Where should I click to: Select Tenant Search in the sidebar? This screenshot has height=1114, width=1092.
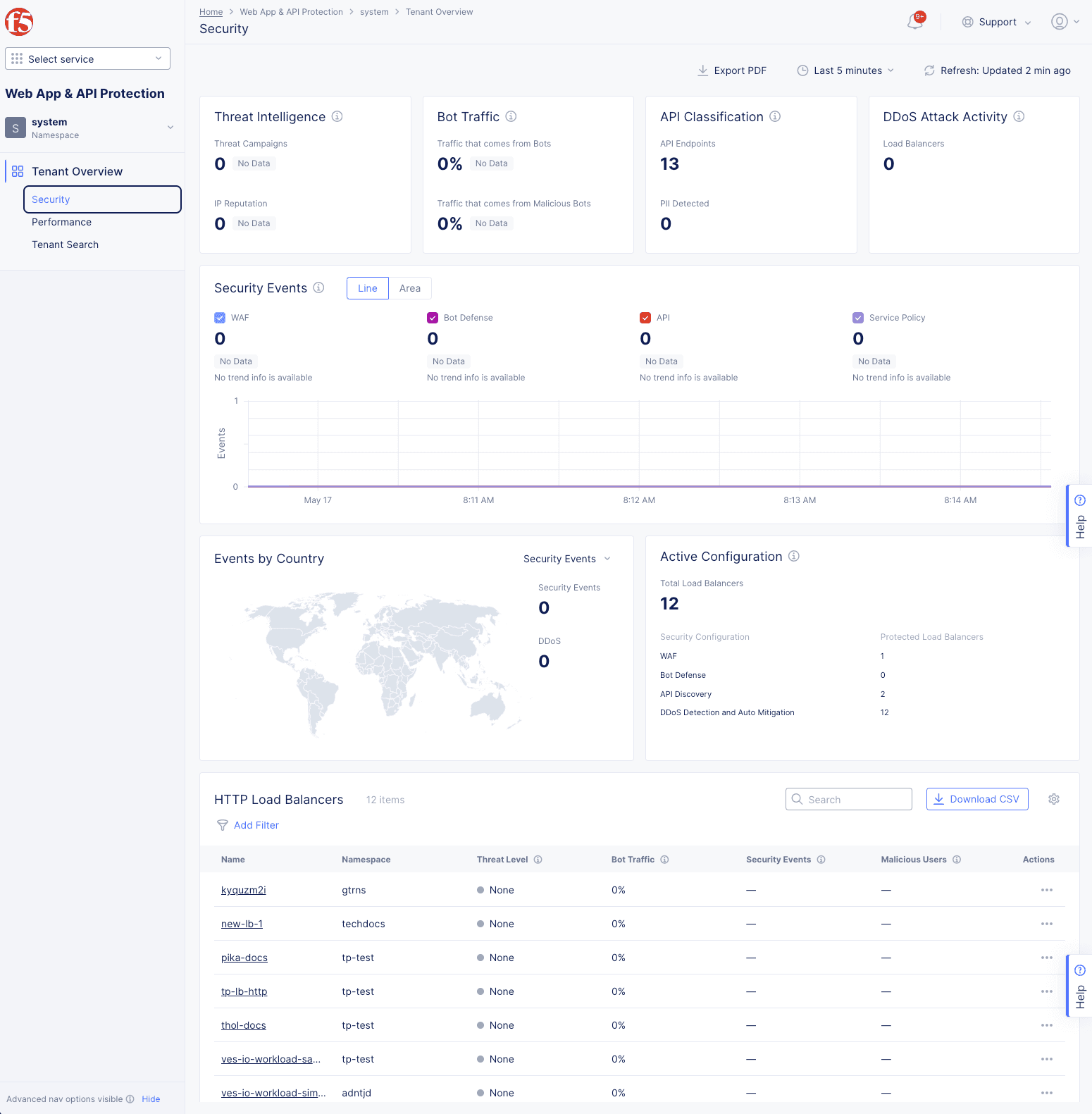click(x=65, y=245)
